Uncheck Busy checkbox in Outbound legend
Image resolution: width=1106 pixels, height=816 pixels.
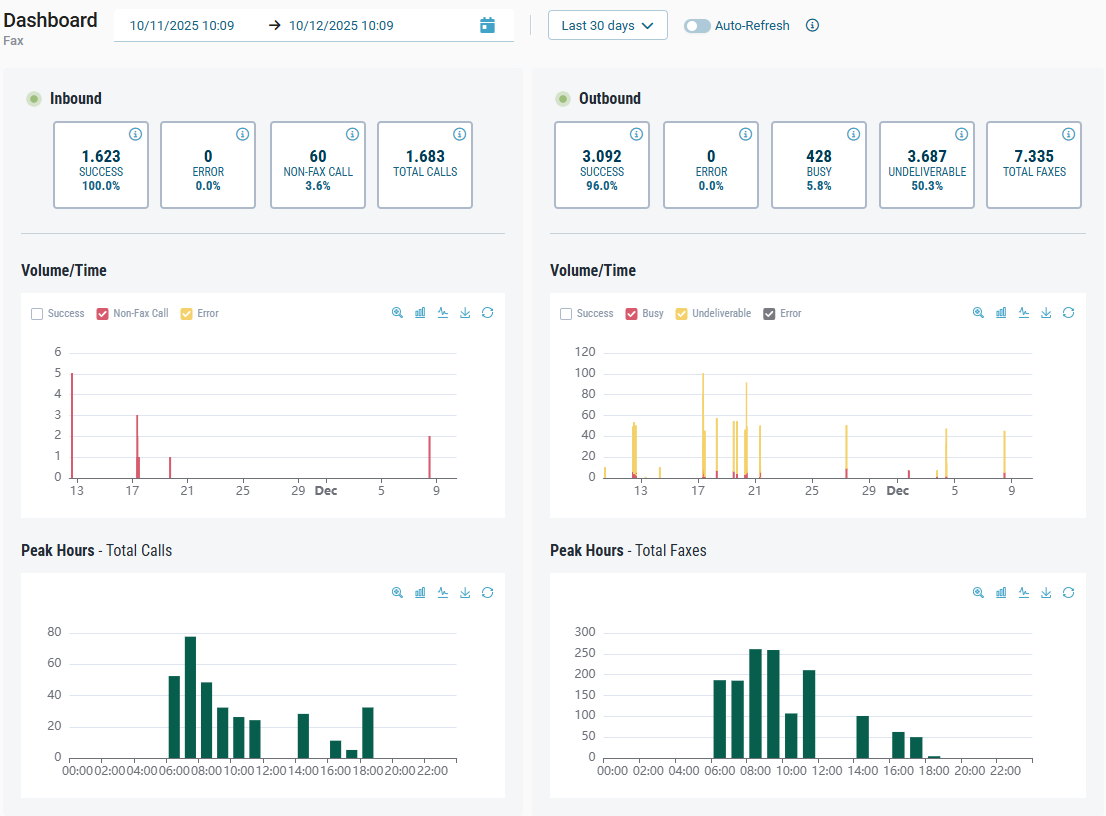click(x=631, y=314)
